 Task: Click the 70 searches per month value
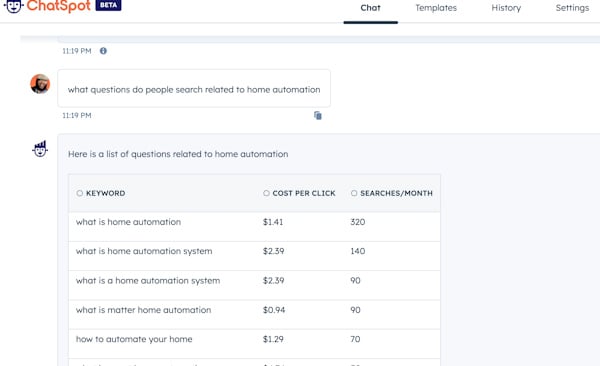point(355,339)
